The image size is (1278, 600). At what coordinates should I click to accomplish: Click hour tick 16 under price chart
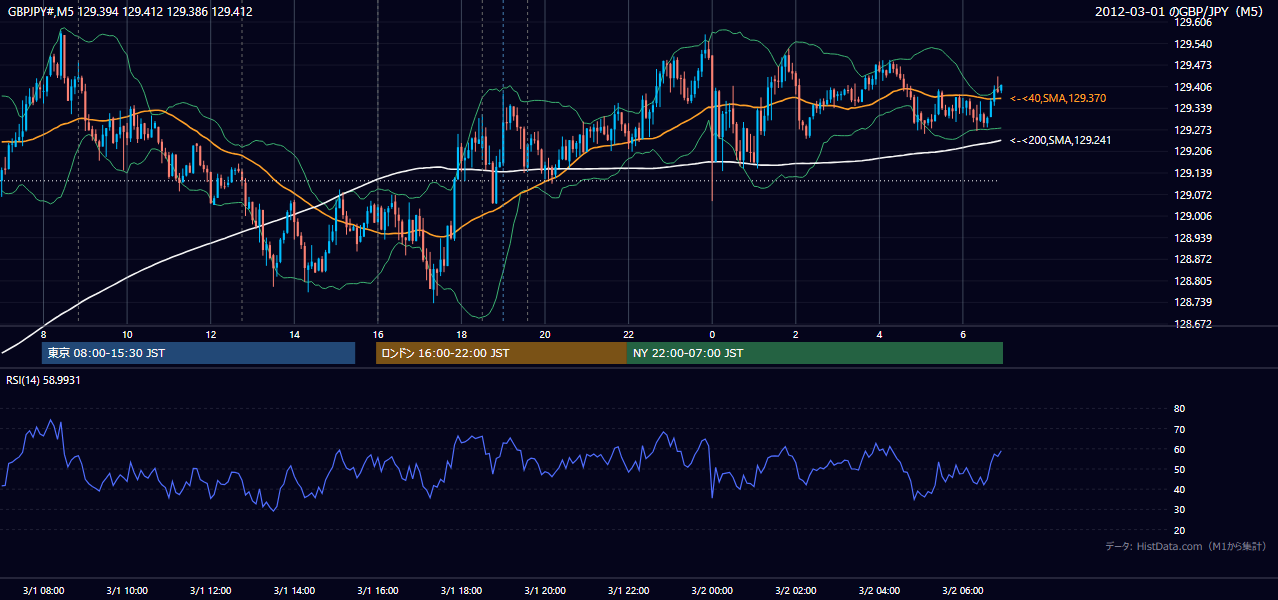click(377, 334)
